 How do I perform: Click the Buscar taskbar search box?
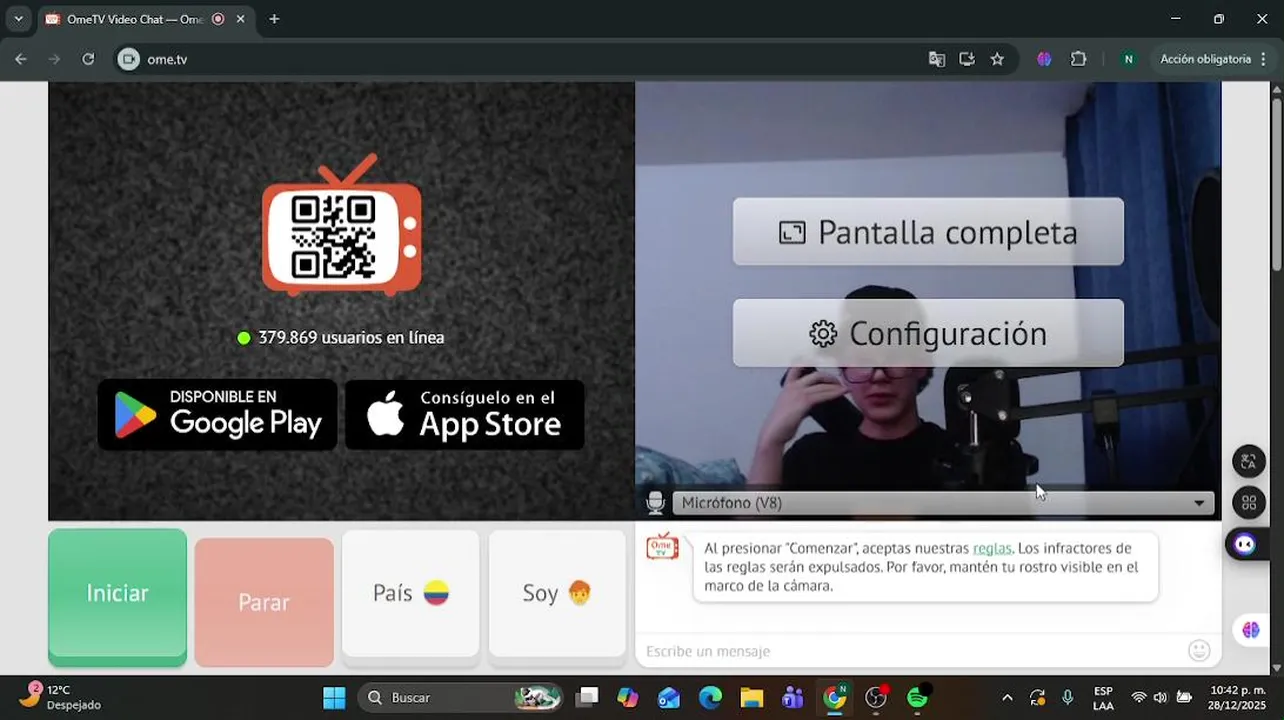pos(460,697)
